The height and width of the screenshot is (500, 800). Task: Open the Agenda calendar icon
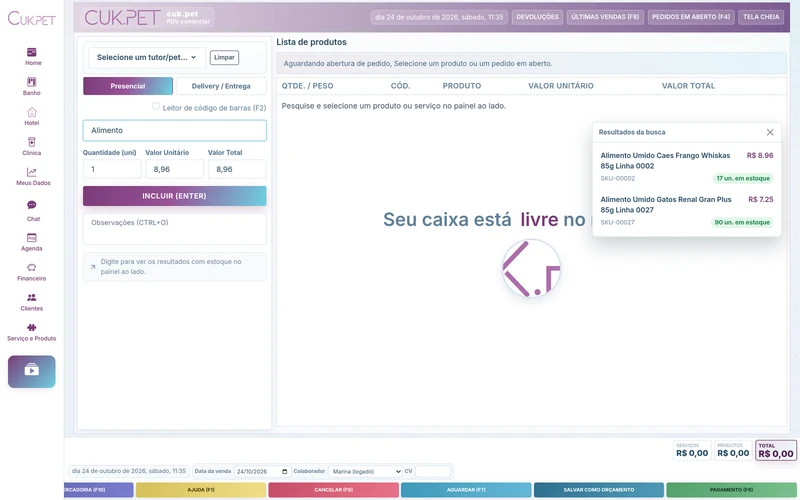coord(32,238)
